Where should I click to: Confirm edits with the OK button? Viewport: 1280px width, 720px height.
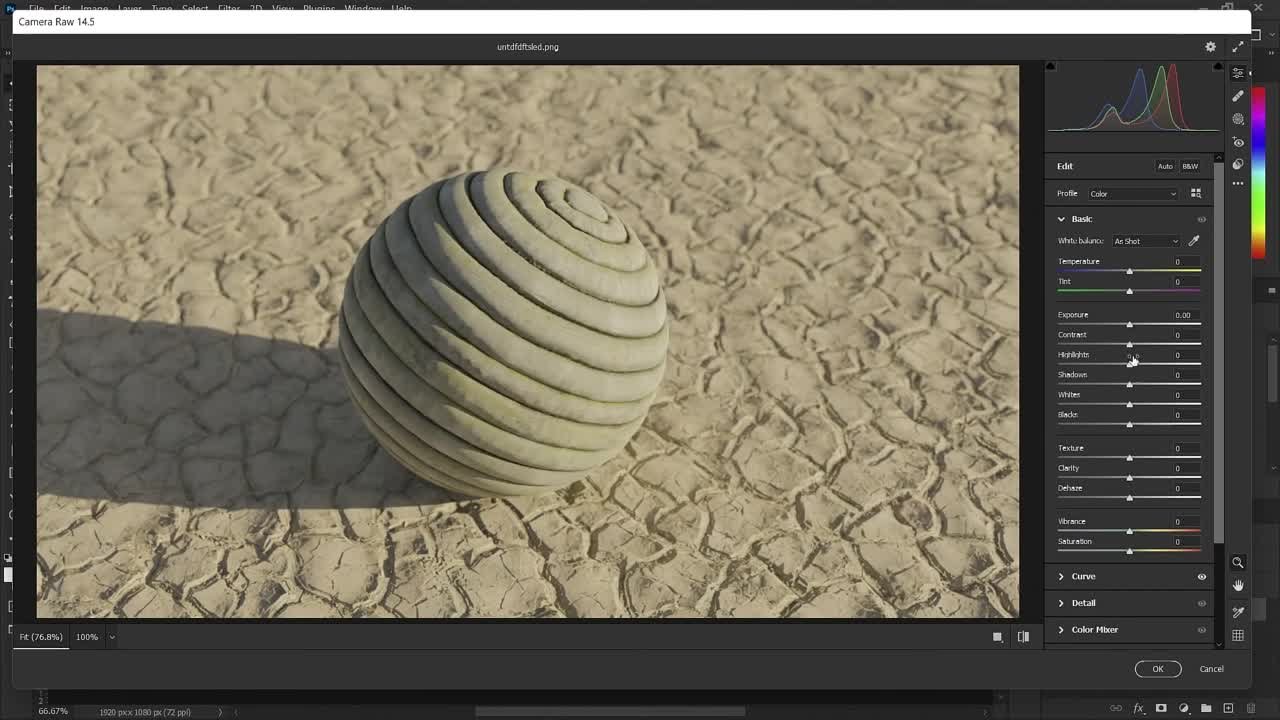tap(1157, 668)
